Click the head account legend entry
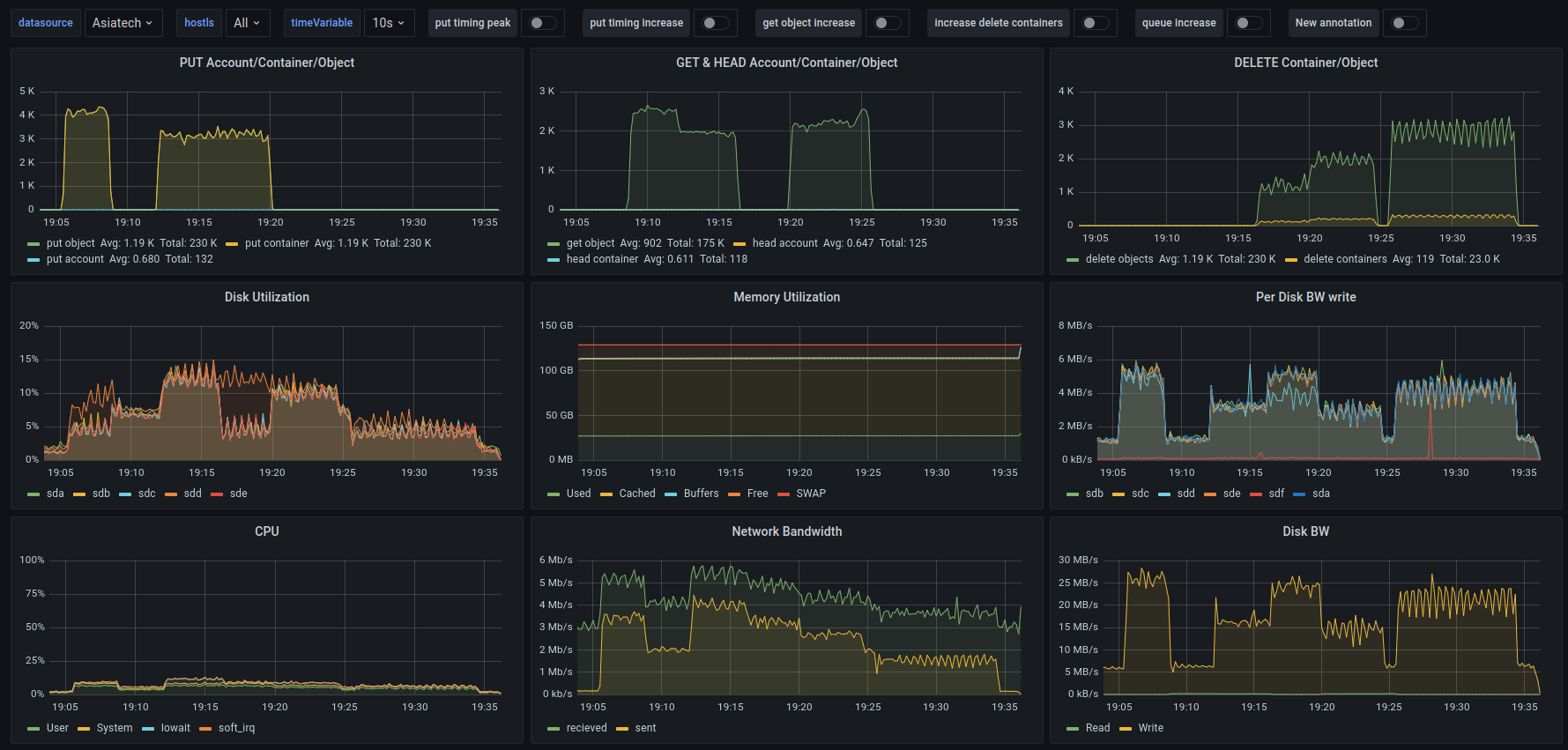The image size is (1568, 750). pyautogui.click(x=784, y=243)
